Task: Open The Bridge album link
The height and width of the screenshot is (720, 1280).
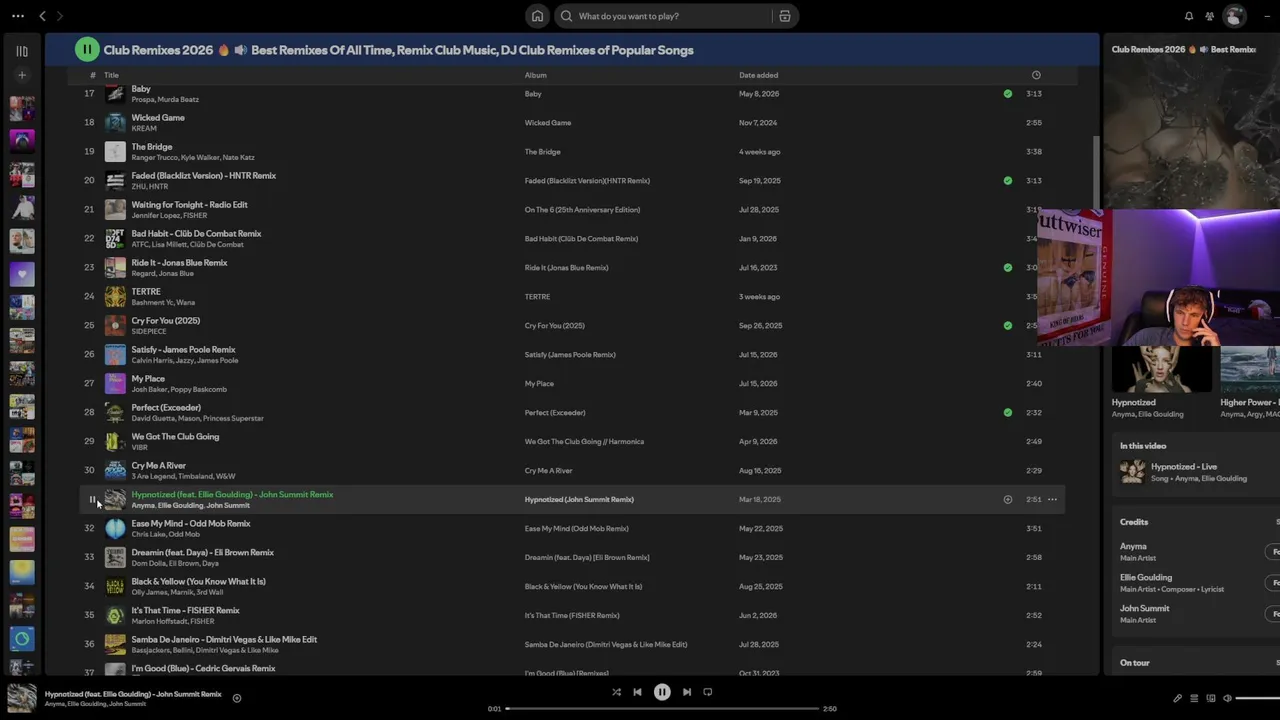Action: 543,152
